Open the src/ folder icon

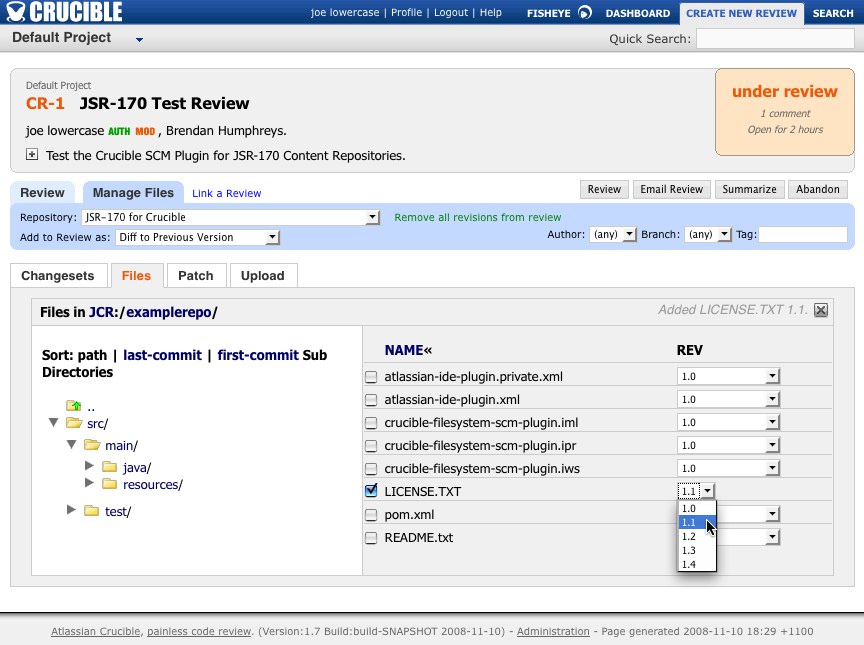pos(73,423)
